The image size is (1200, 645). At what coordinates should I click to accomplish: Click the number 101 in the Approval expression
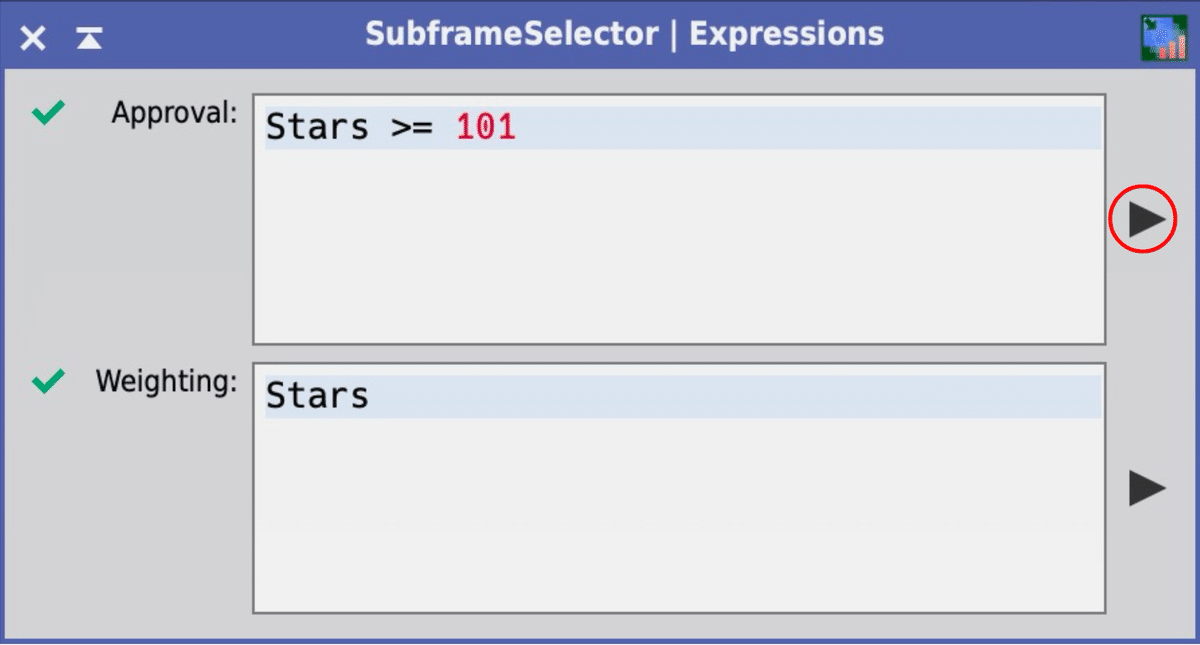pos(486,128)
